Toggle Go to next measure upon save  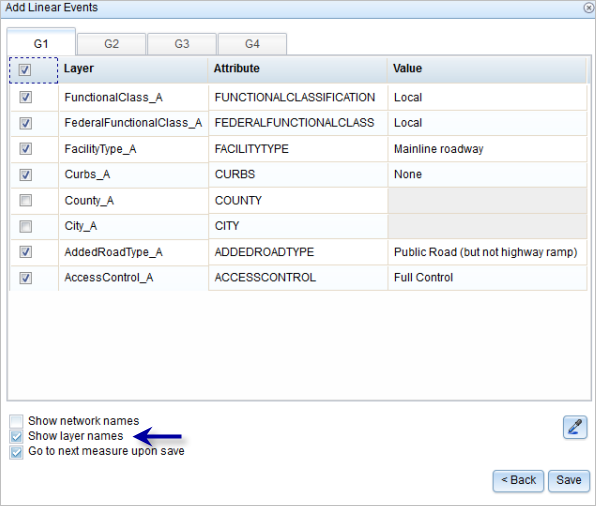(16, 452)
